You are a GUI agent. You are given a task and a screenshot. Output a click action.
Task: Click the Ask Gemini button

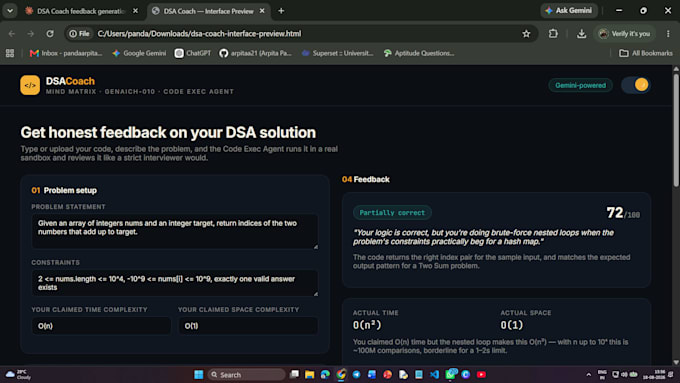pos(569,10)
